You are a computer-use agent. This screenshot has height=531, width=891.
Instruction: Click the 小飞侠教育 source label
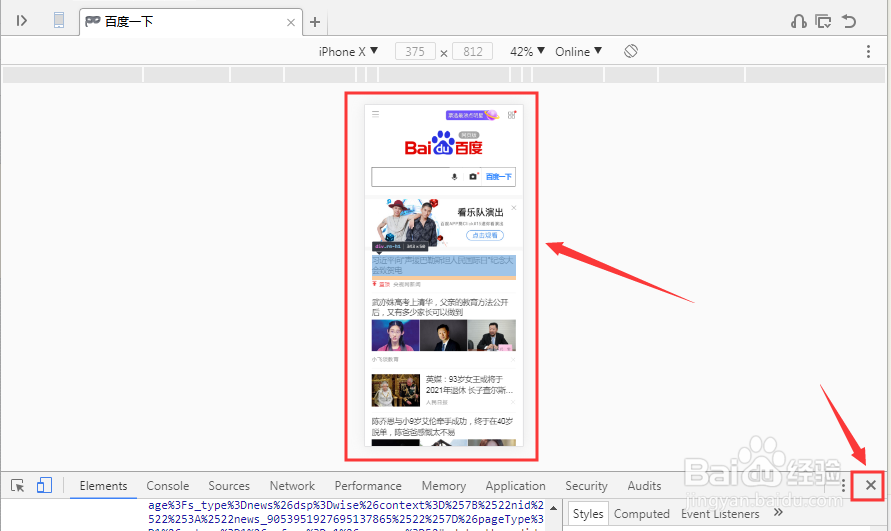(385, 359)
